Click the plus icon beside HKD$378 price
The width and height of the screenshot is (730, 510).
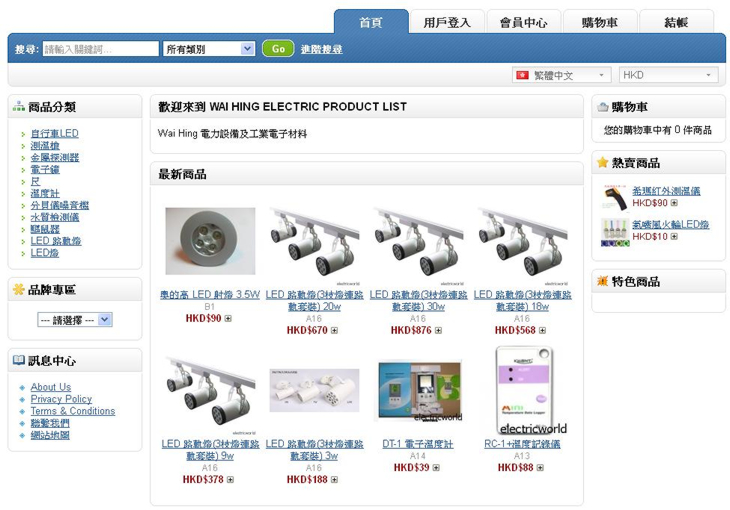(x=230, y=479)
